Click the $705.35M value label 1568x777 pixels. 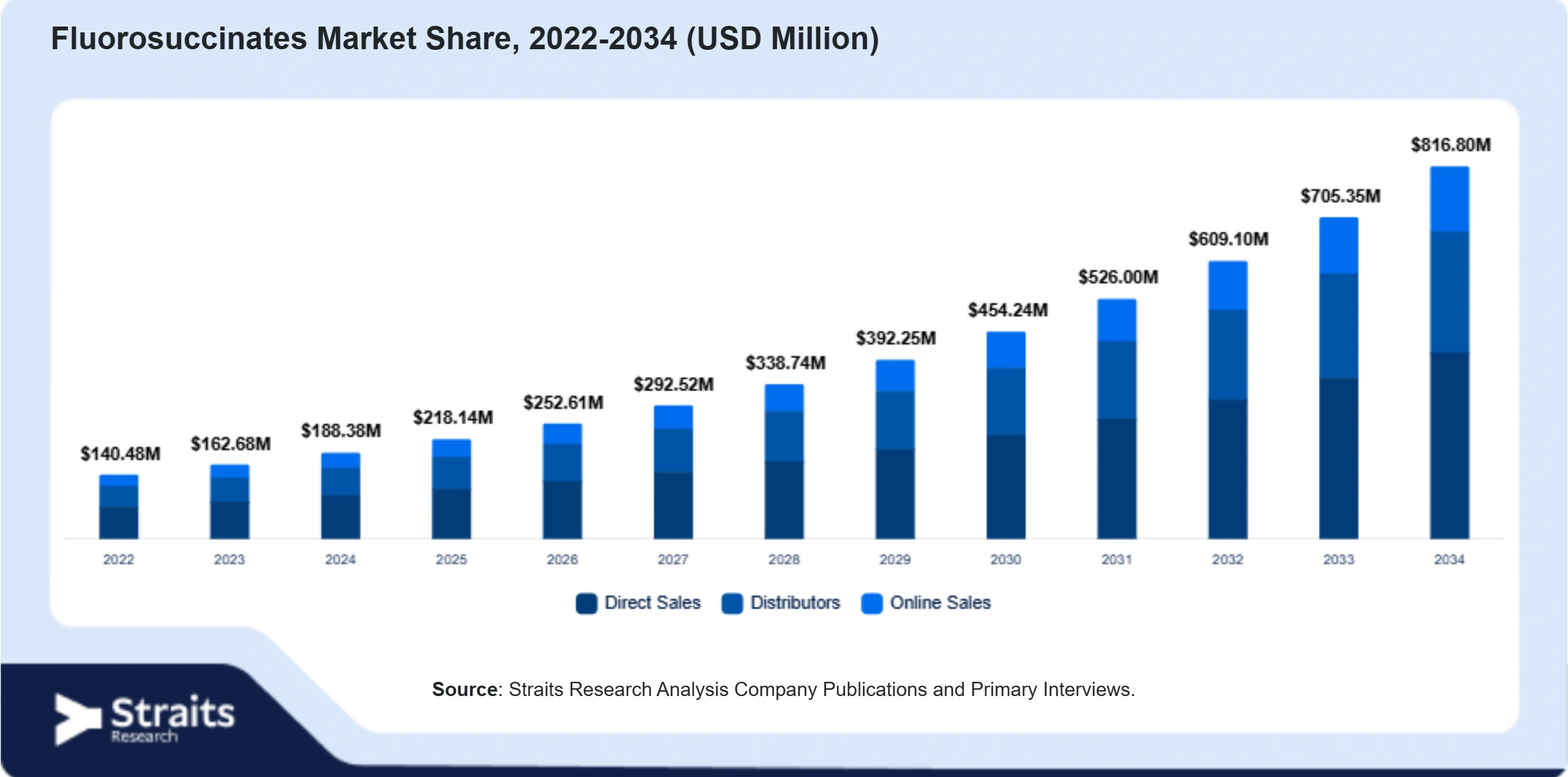point(1341,196)
